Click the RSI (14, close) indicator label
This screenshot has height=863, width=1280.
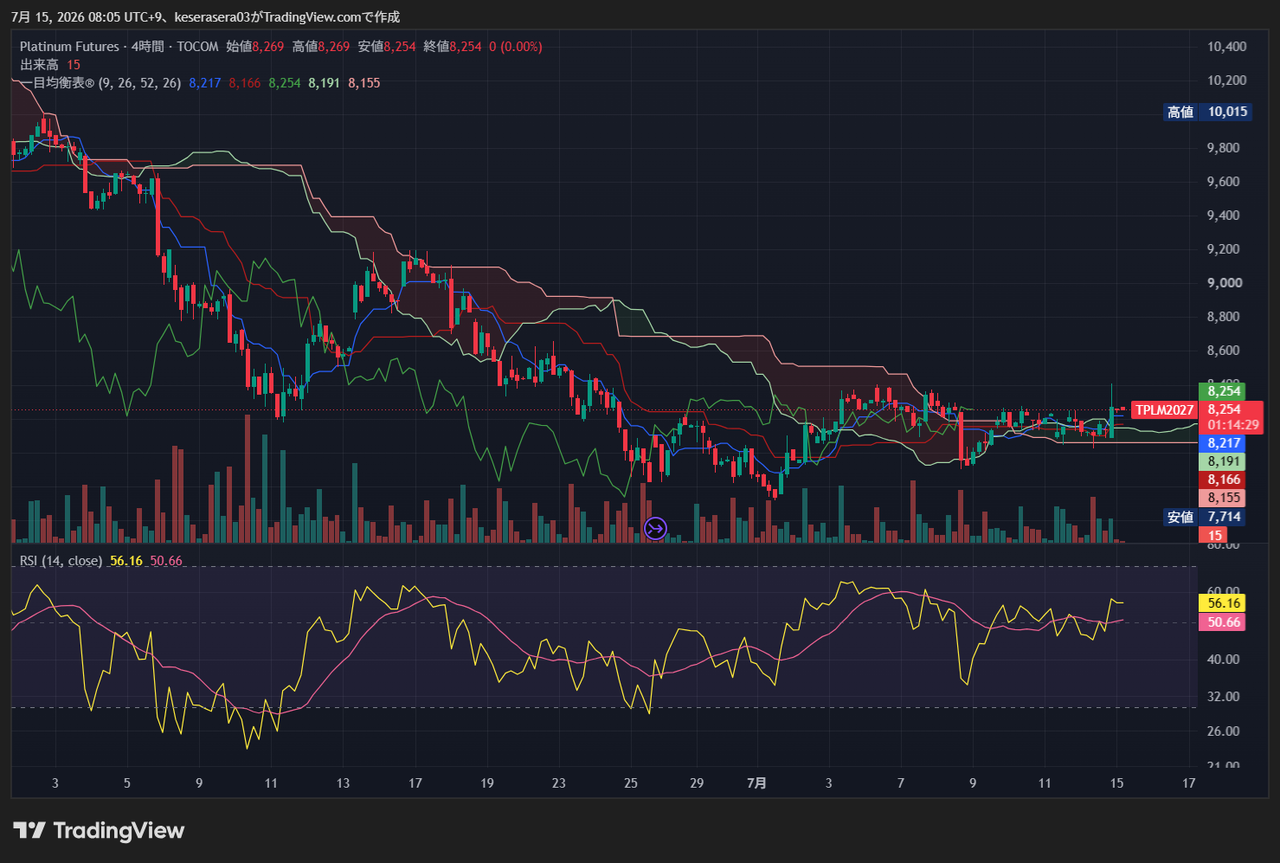[61, 561]
